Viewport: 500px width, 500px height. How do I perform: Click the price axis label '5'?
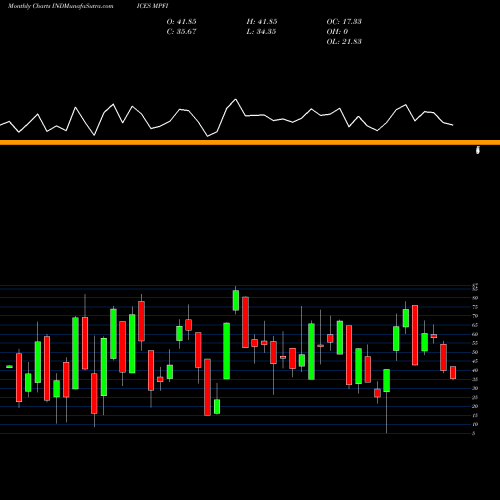(474, 433)
